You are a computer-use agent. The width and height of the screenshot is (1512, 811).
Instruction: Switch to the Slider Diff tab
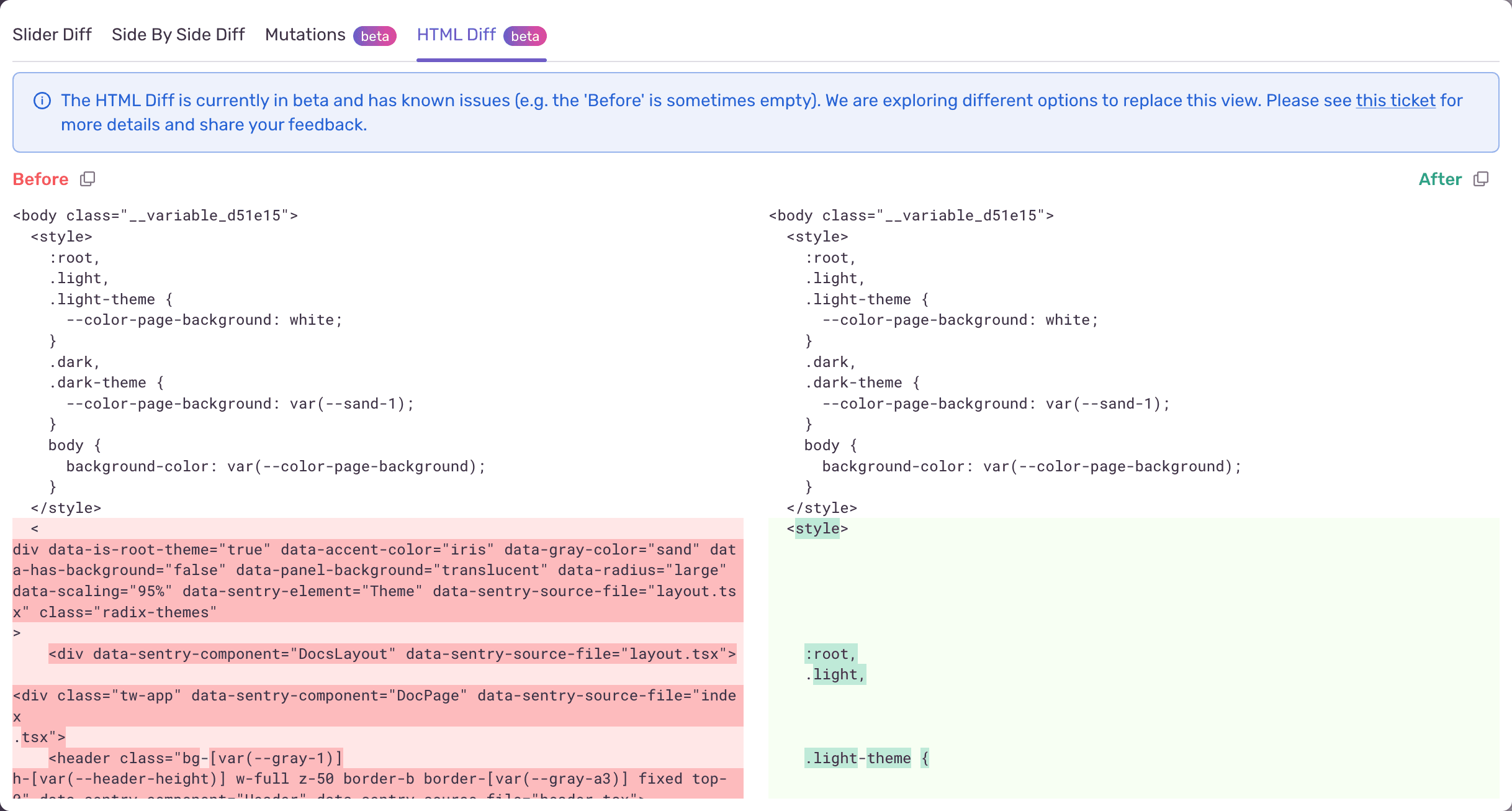click(52, 35)
